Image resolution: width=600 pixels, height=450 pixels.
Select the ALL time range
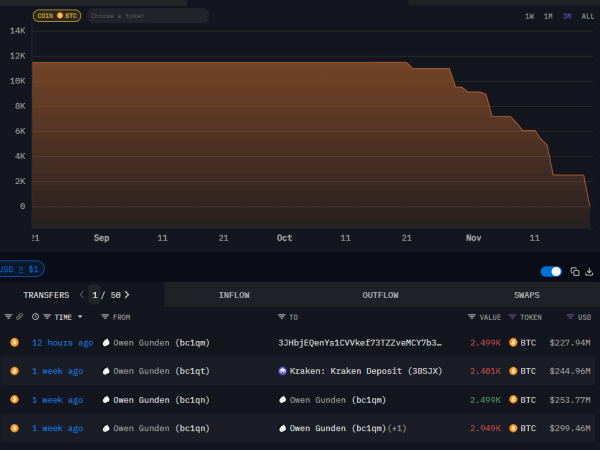[x=588, y=16]
